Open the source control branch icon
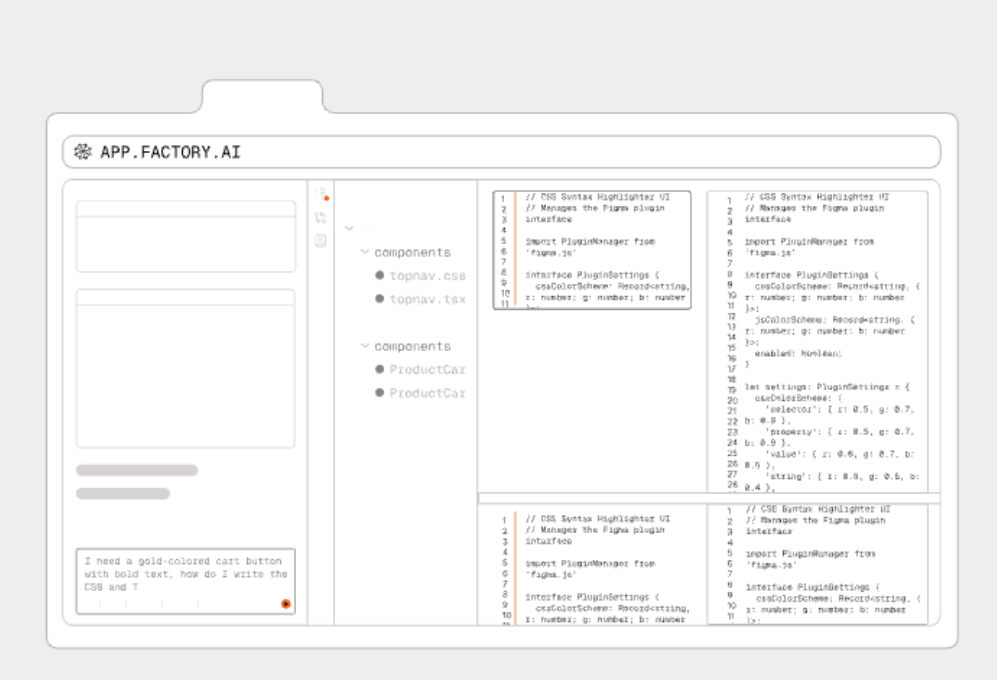This screenshot has height=680, width=997. (x=320, y=217)
